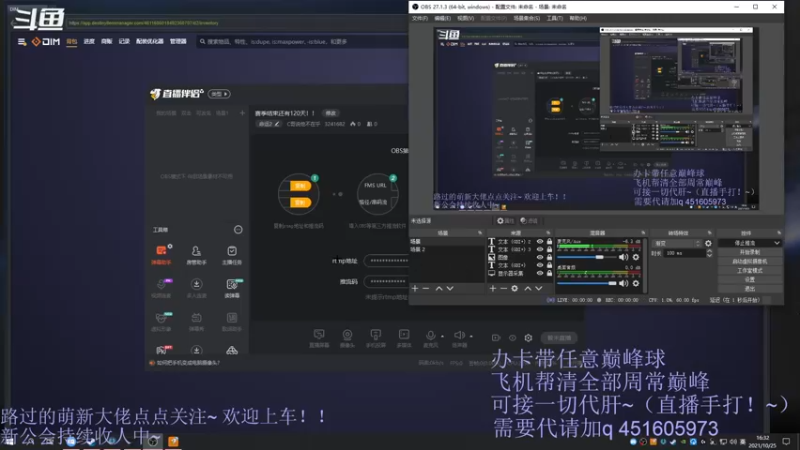Move scene up with arrow icon
The image size is (800, 450).
(439, 288)
